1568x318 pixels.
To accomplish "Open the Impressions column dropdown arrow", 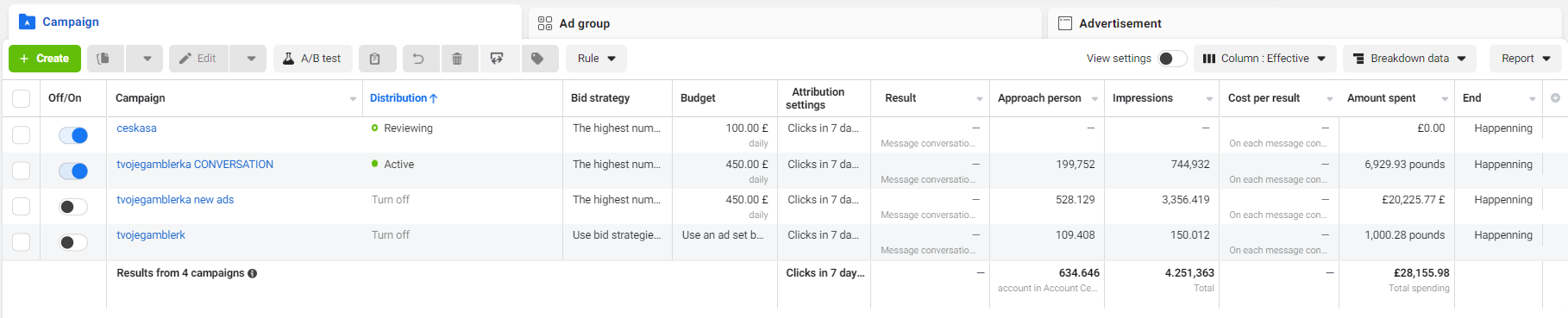I will click(x=1209, y=99).
